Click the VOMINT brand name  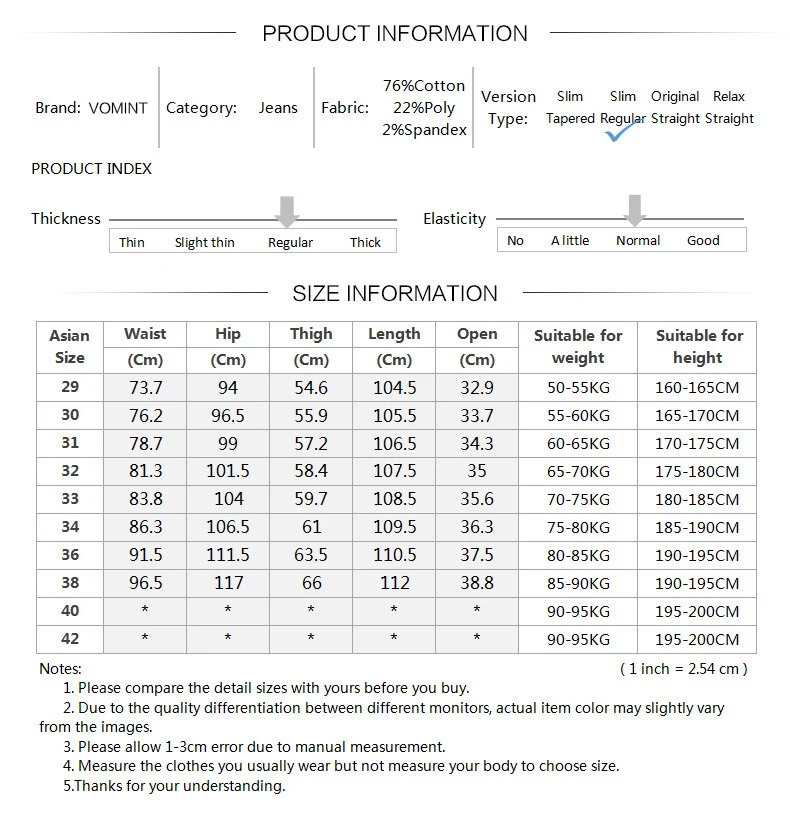point(118,108)
